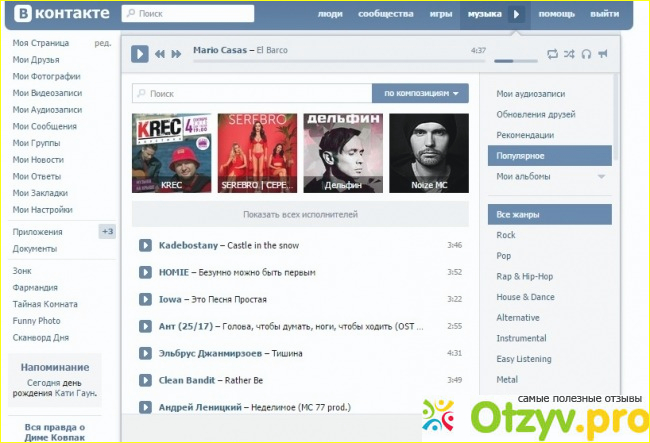This screenshot has width=650, height=443.
Task: Click the play icon in top header
Action: [516, 14]
